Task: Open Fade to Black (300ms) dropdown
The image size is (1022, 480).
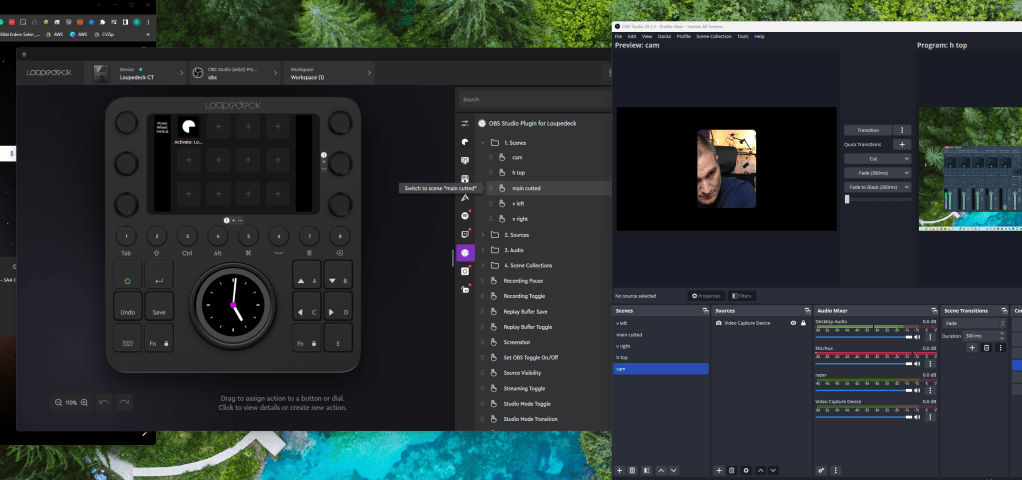Action: tap(877, 187)
